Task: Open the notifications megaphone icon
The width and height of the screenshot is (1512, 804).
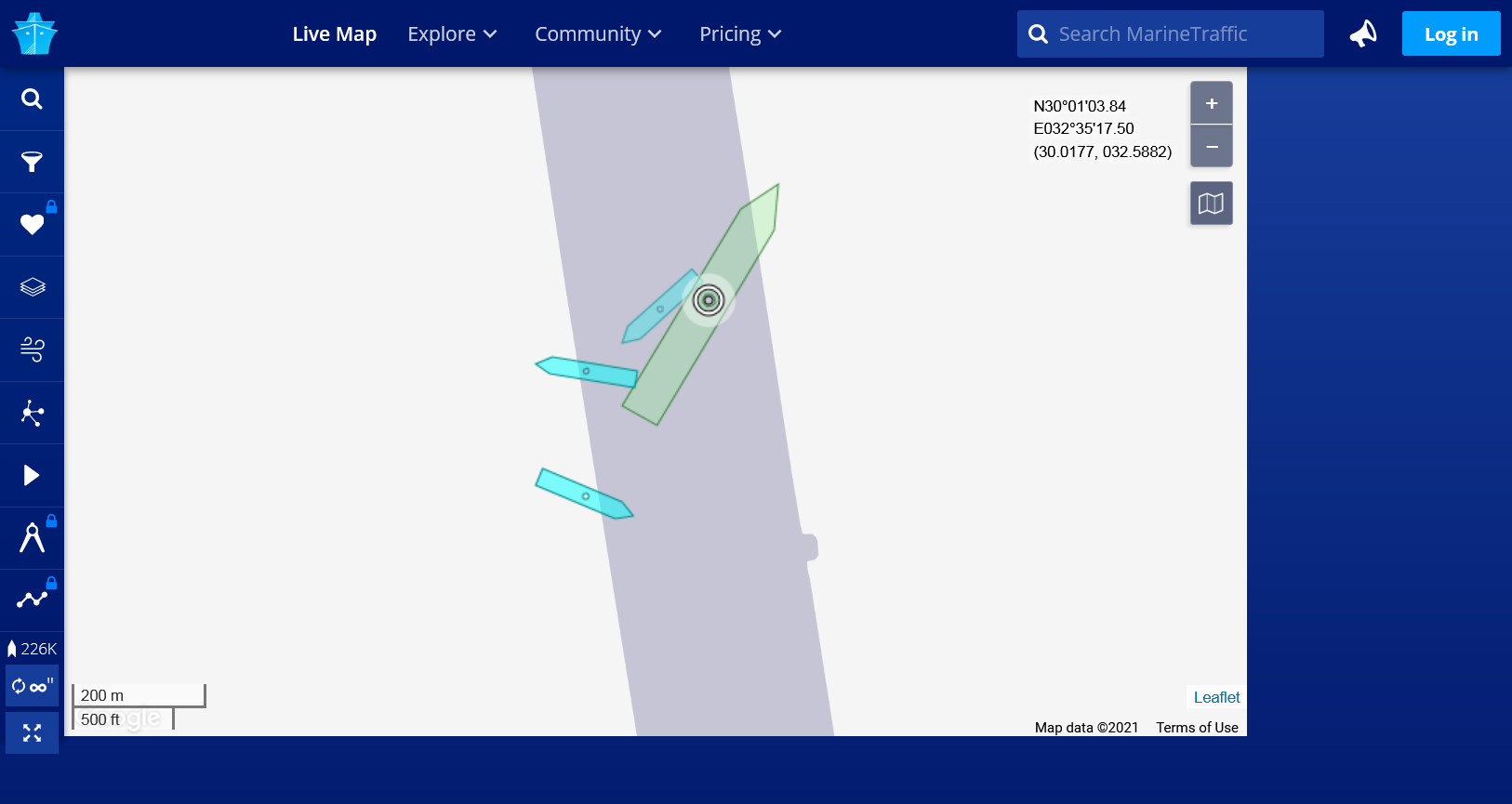Action: pos(1363,33)
